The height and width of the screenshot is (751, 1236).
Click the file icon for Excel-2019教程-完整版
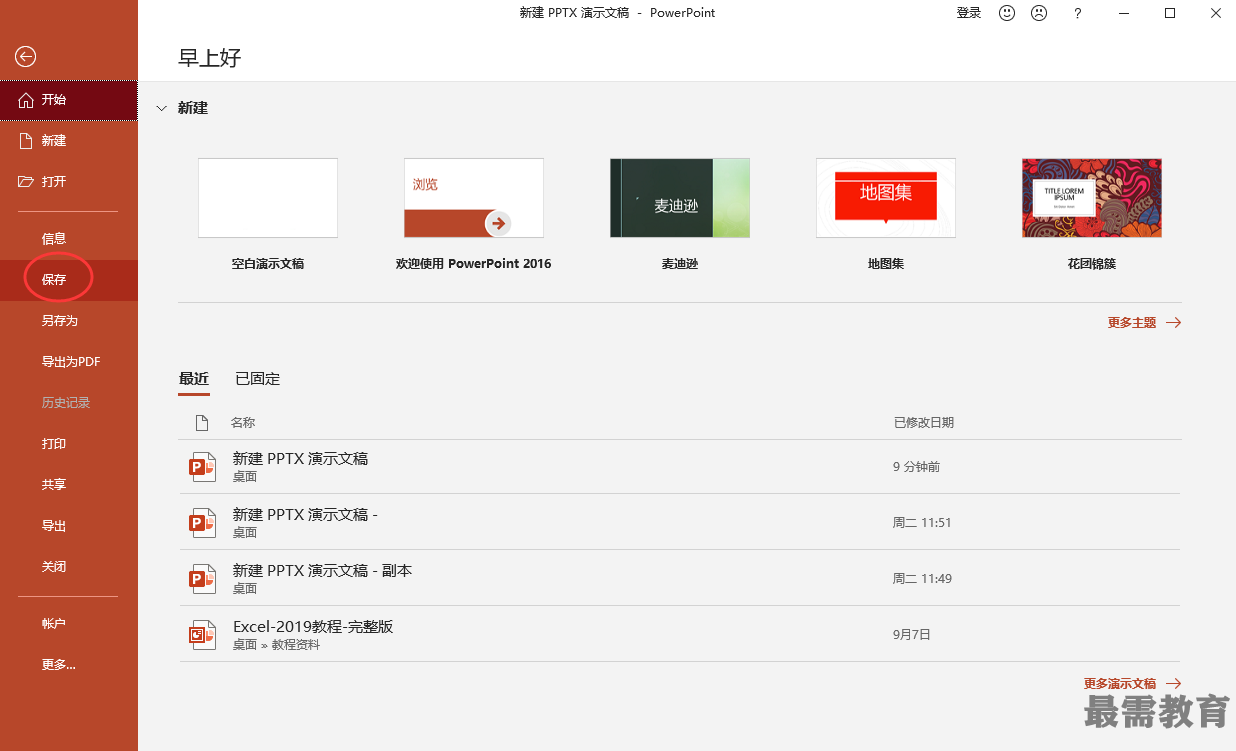(x=203, y=635)
